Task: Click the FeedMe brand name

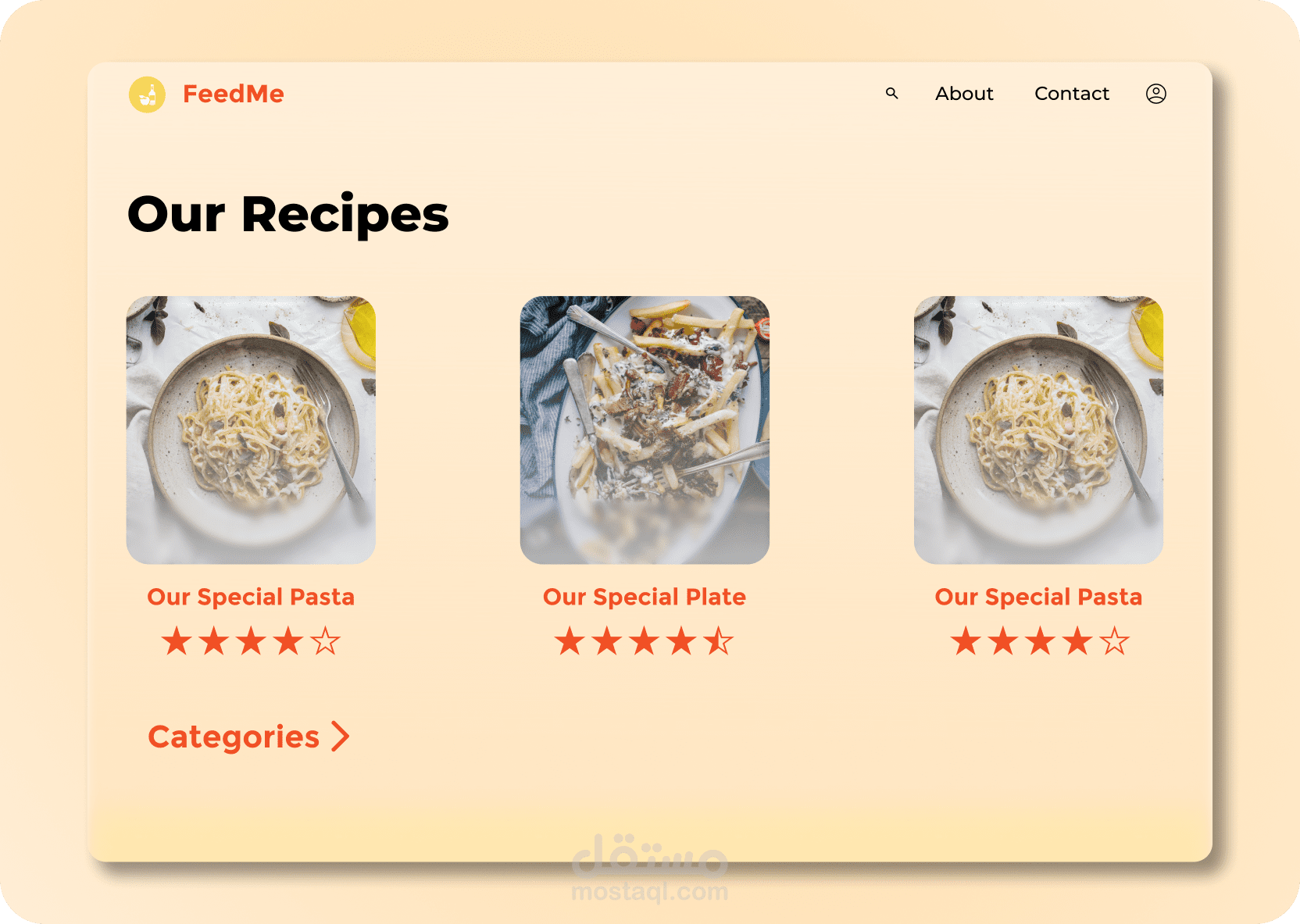Action: click(234, 94)
